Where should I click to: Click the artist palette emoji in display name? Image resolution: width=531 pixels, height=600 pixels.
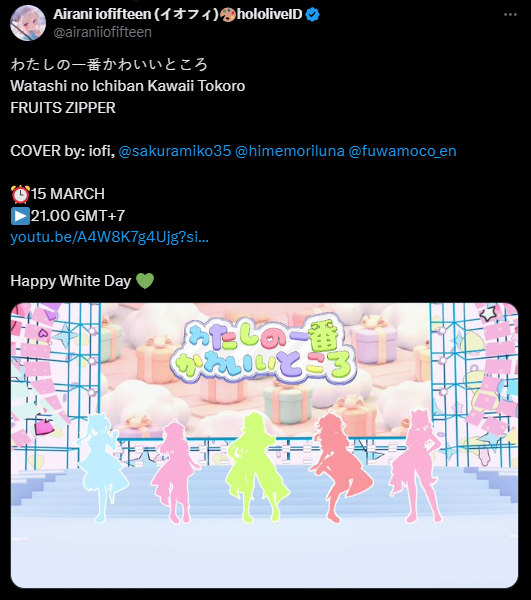228,15
